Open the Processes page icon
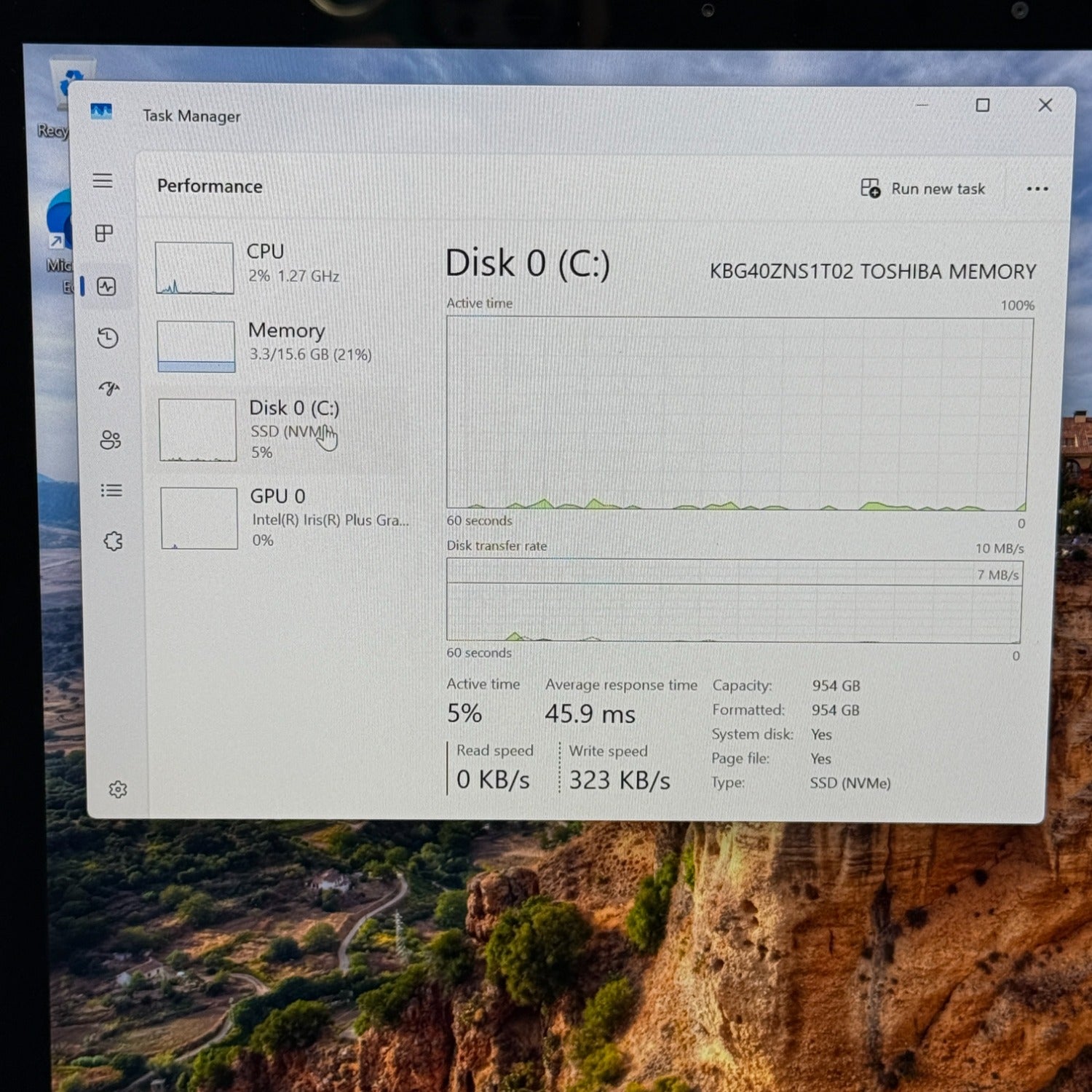The width and height of the screenshot is (1092, 1092). 104,233
